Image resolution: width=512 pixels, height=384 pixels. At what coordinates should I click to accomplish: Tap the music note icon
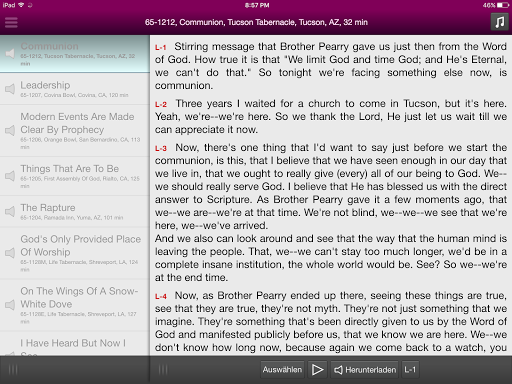(x=499, y=22)
